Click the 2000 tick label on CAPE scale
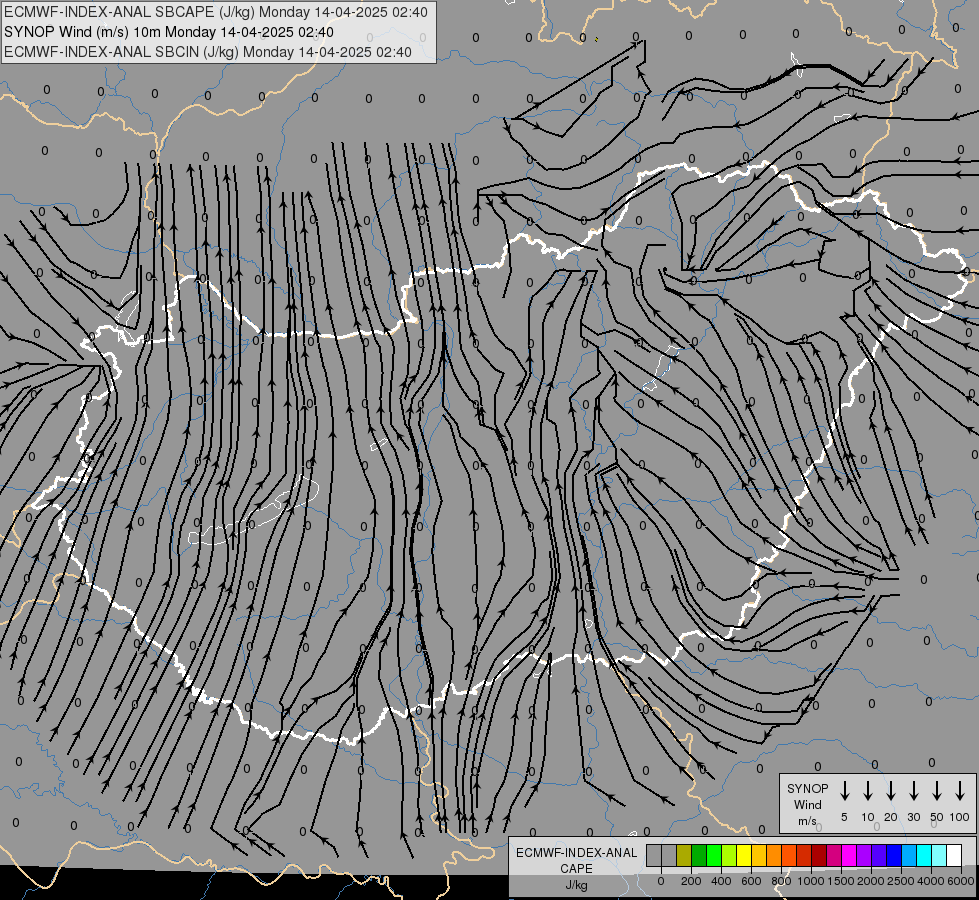 [871, 881]
